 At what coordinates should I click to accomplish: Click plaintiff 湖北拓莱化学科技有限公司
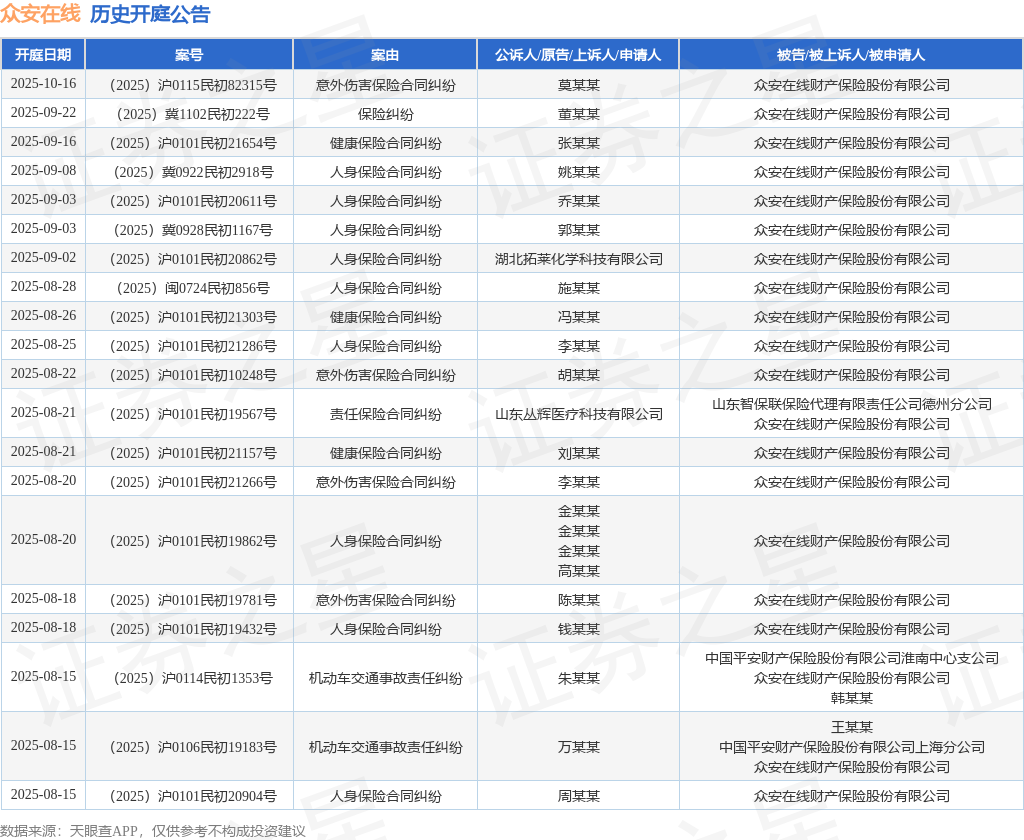point(579,259)
